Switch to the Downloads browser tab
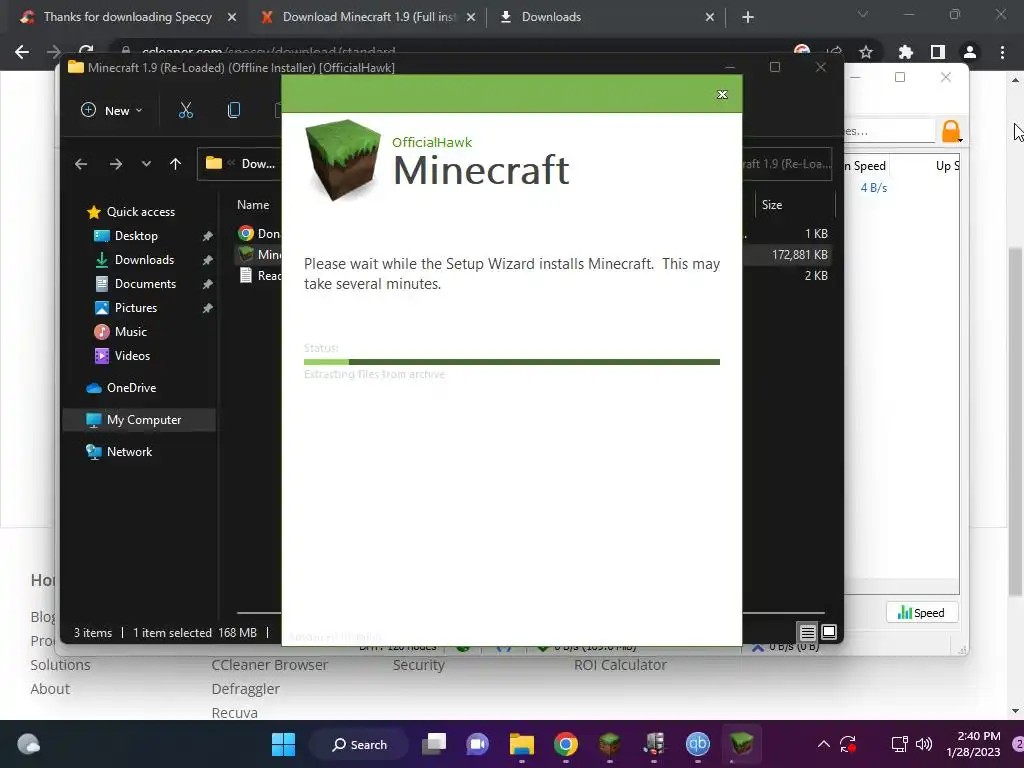Image resolution: width=1024 pixels, height=768 pixels. tap(551, 17)
